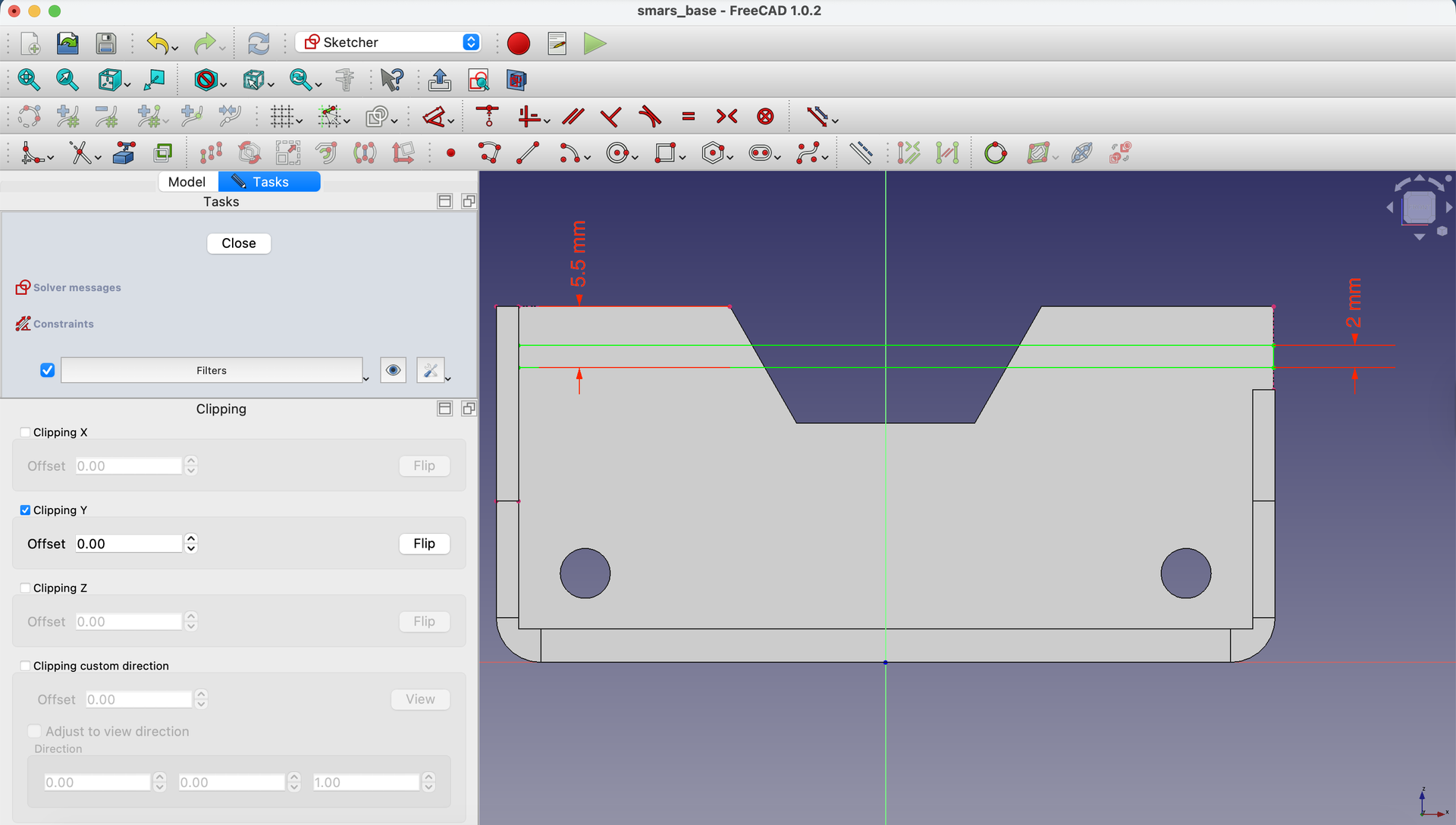Click the Save document icon
Screen dimensions: 1456x825
point(106,43)
